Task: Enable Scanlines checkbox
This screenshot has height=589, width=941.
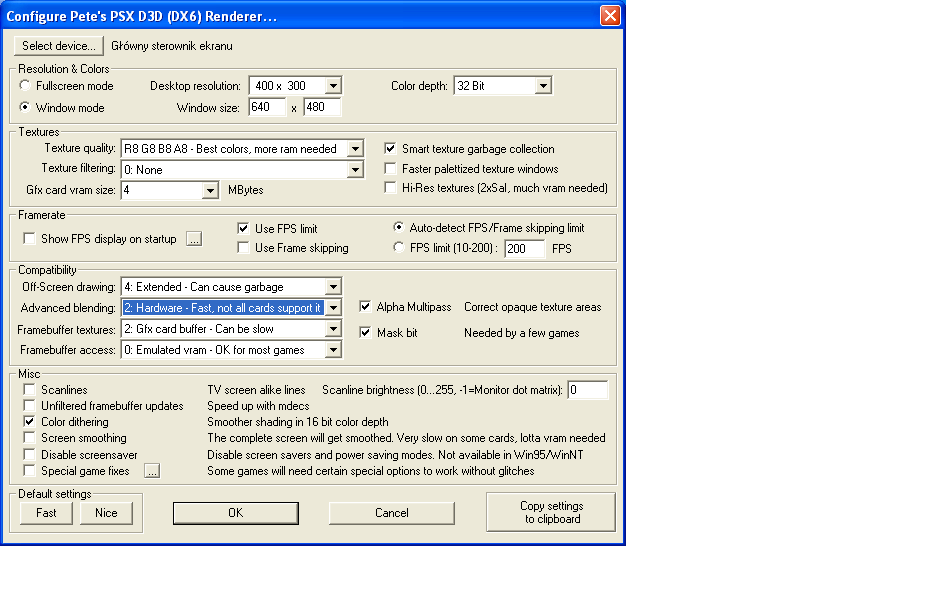Action: (29, 389)
